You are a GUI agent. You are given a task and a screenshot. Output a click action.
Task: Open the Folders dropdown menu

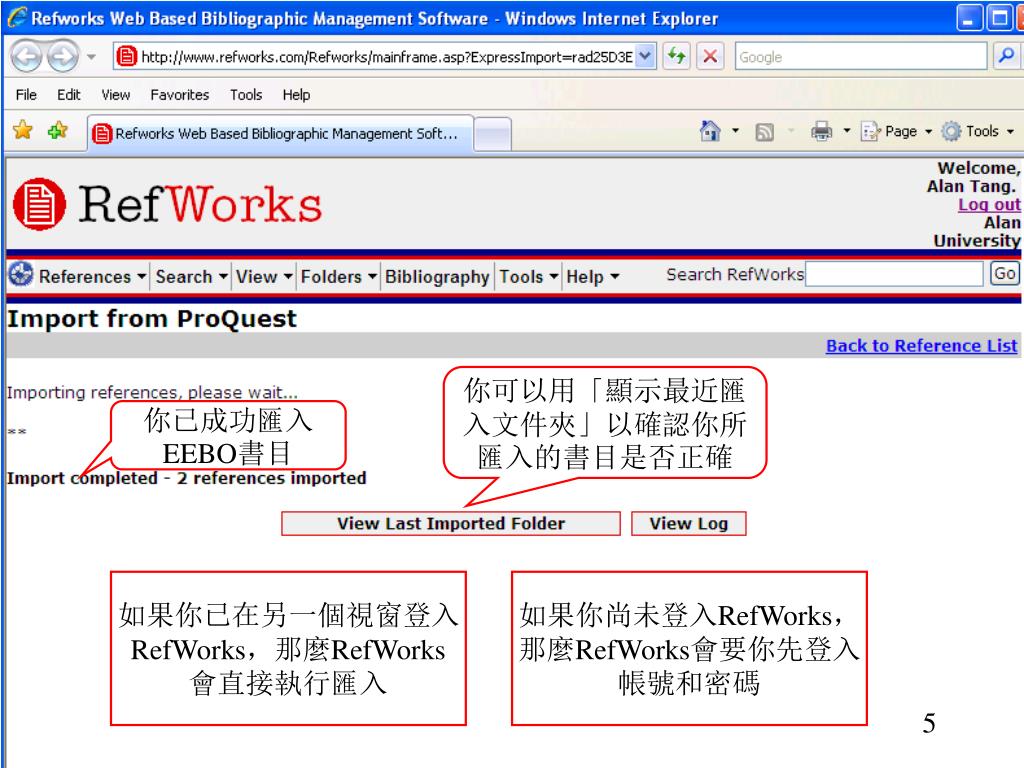(338, 276)
